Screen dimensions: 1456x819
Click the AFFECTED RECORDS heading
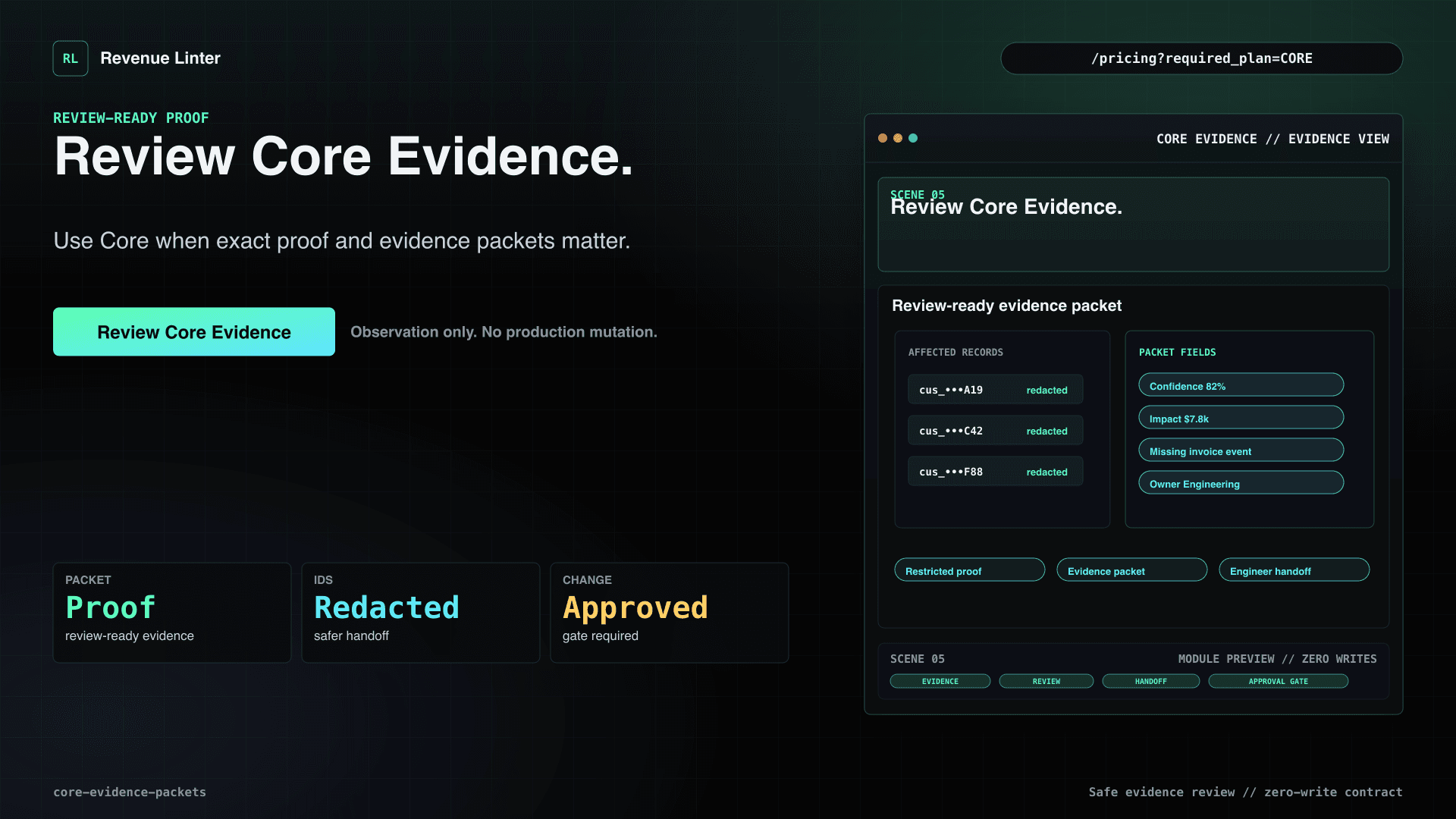pyautogui.click(x=955, y=352)
